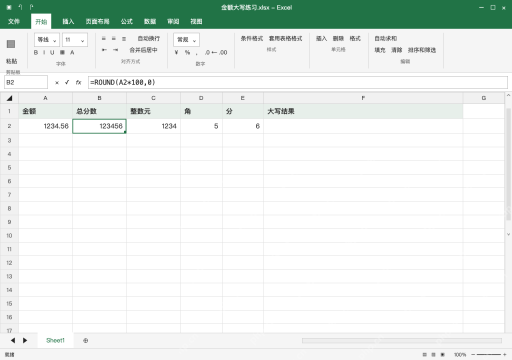The image size is (512, 360).
Task: Open 格式 in the cells group
Action: (355, 39)
